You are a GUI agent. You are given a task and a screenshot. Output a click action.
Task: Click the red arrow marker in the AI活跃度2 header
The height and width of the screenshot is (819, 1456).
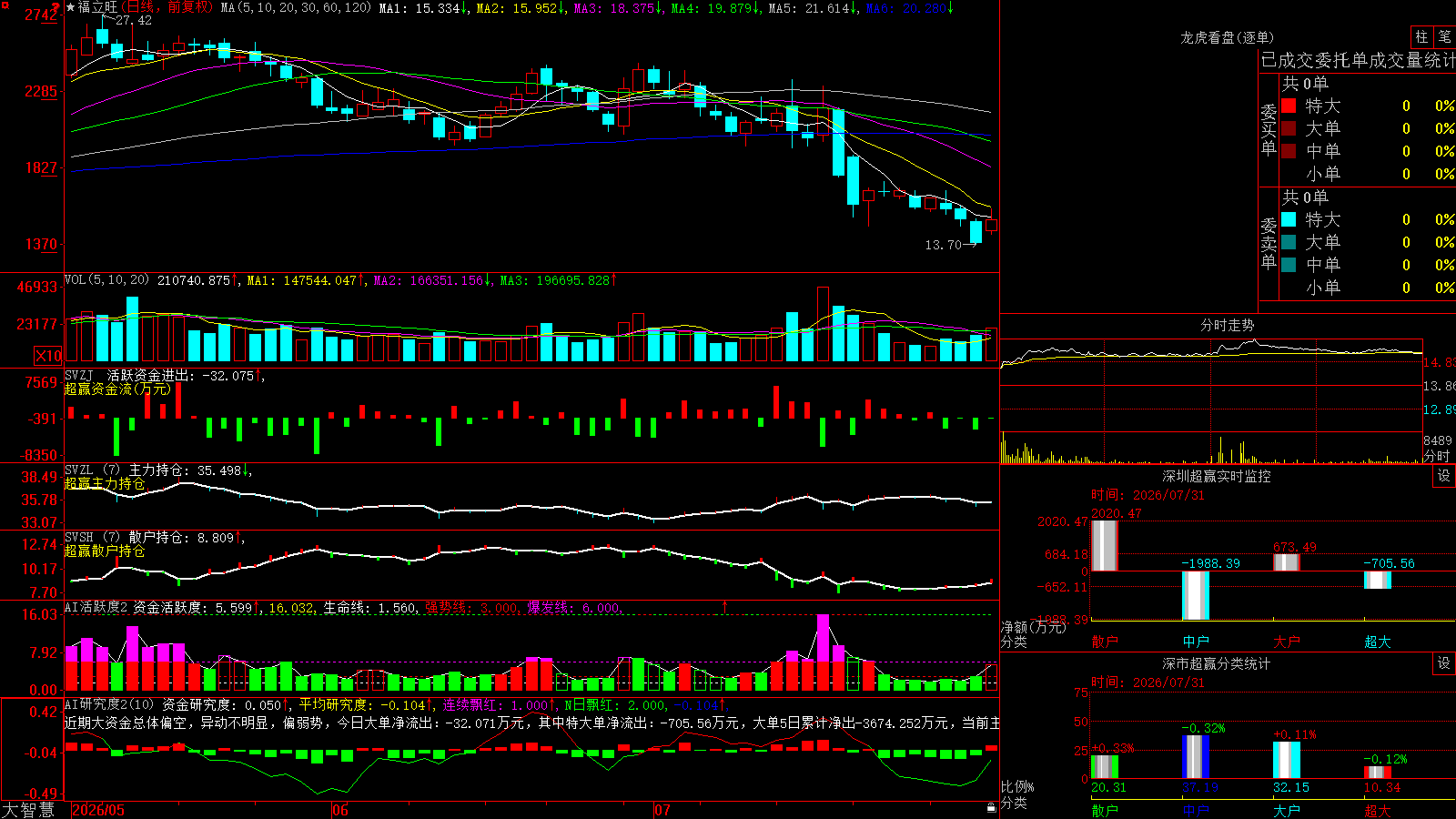[x=725, y=606]
